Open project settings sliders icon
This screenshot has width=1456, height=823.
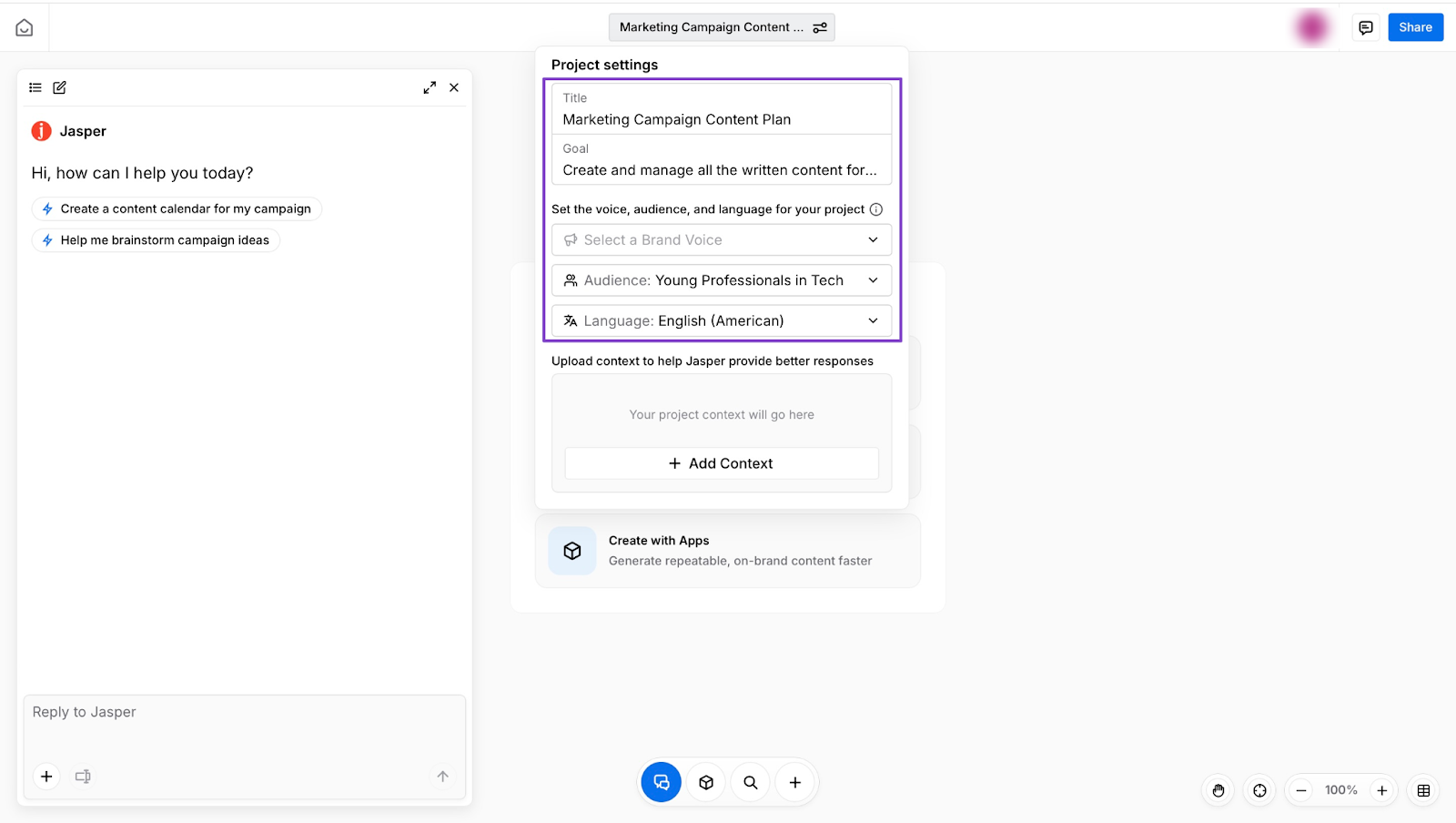pos(820,27)
